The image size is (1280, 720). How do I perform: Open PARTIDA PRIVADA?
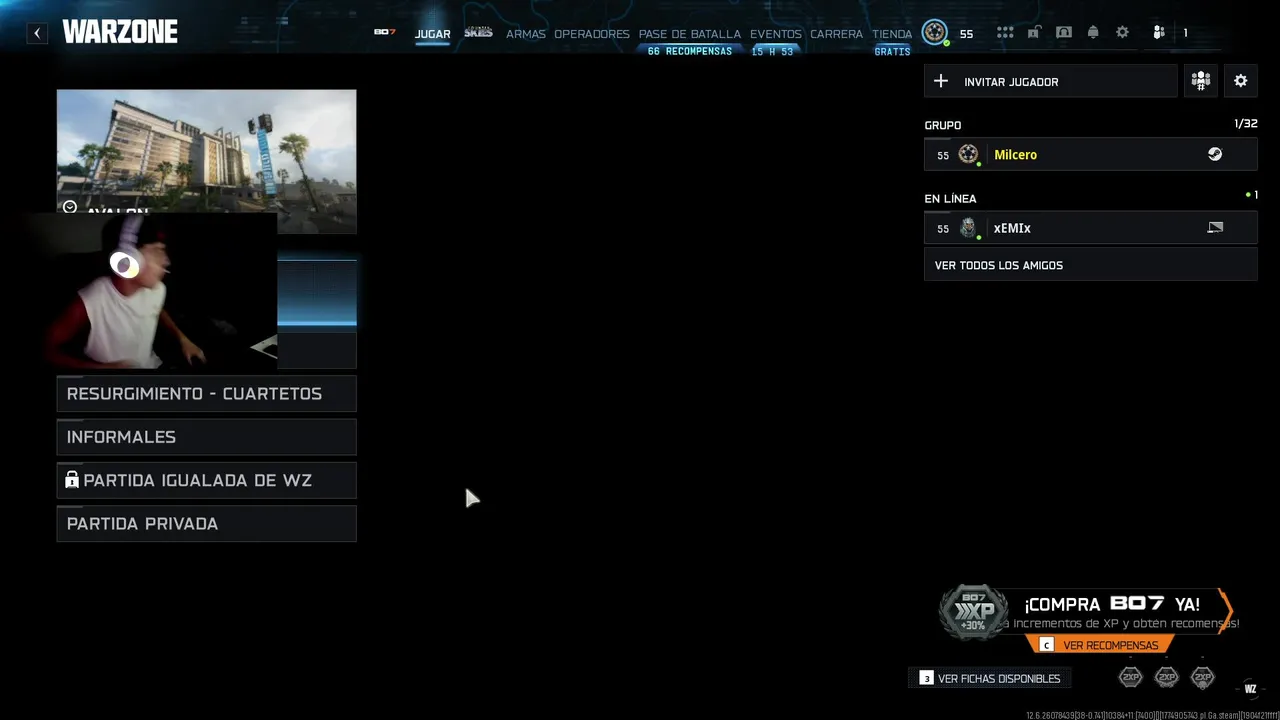207,524
